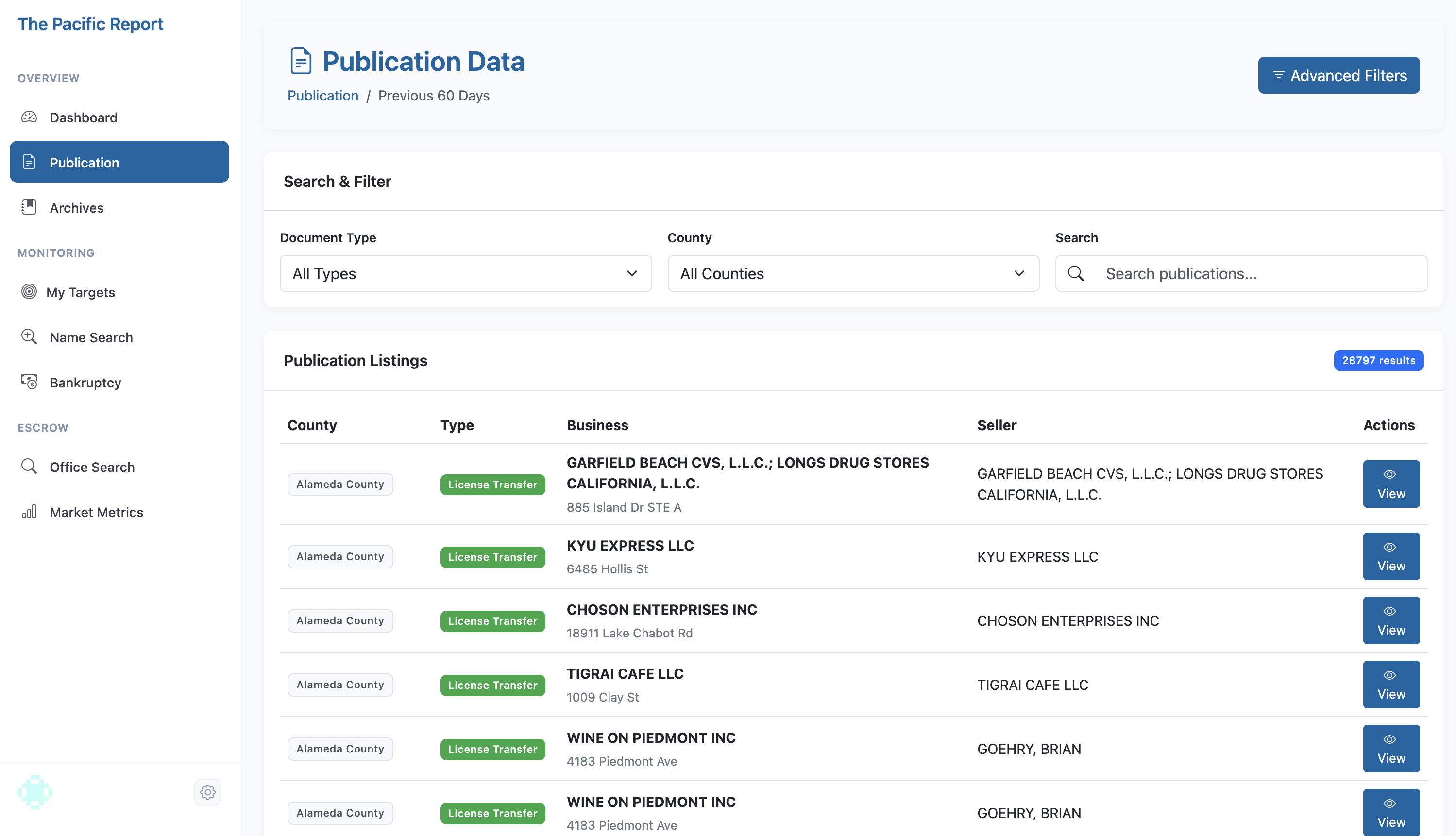Focus the Search publications input field

tap(1241, 273)
